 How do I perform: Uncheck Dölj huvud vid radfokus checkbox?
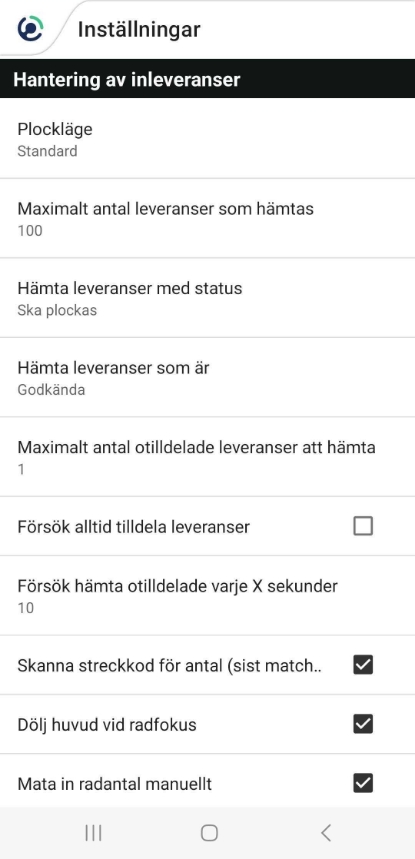(363, 724)
